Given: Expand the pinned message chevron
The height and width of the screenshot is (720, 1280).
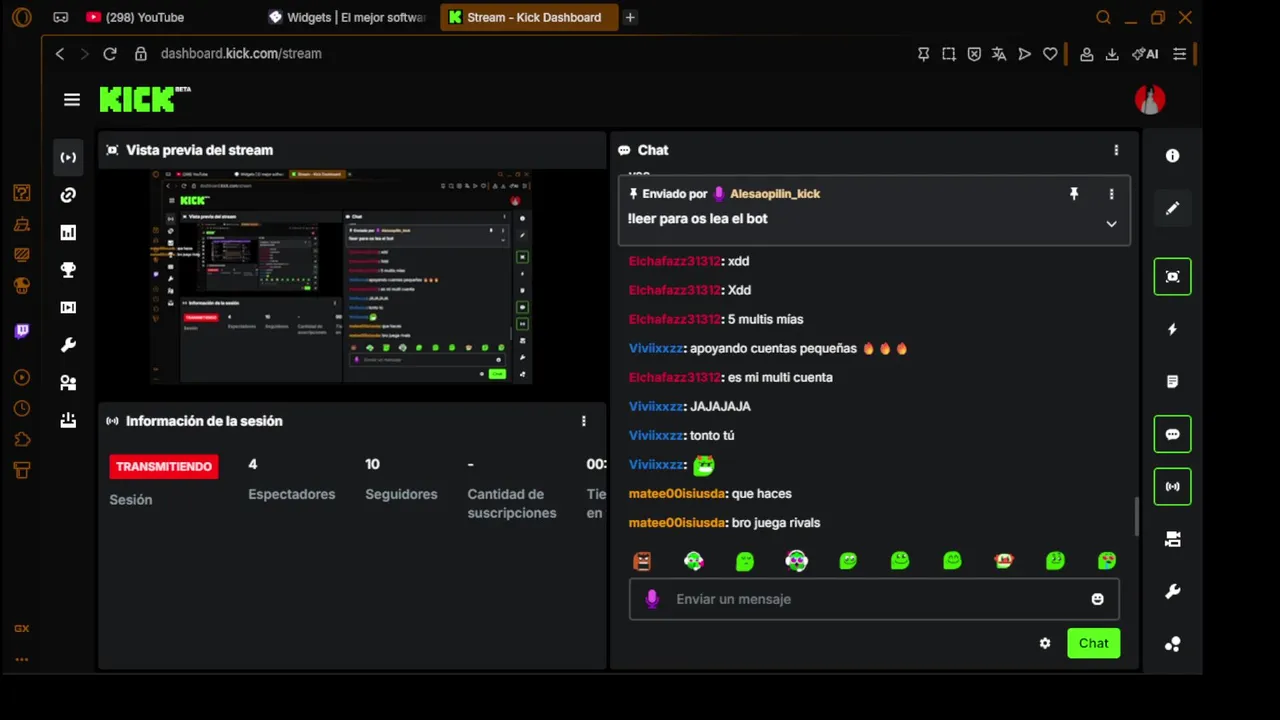Looking at the screenshot, I should pos(1111,224).
